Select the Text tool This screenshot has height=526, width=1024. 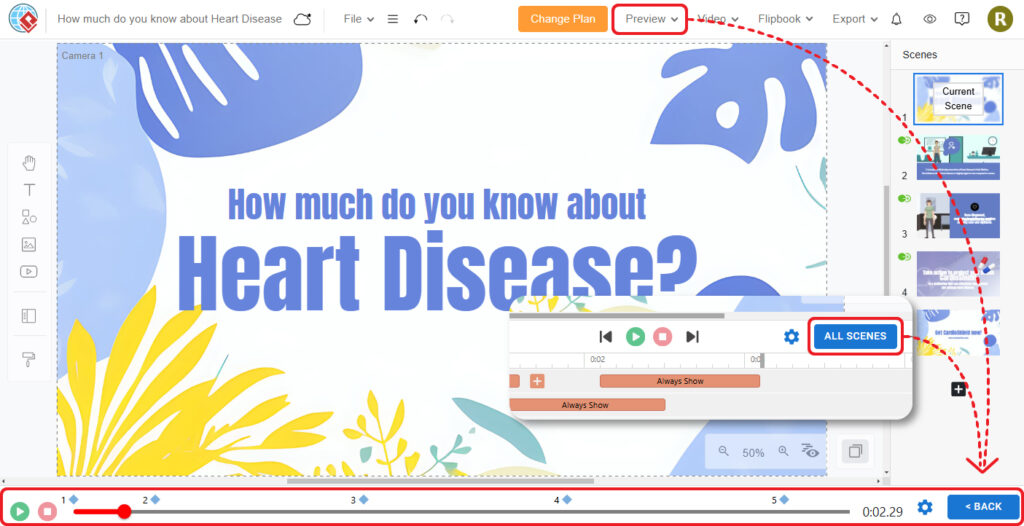click(x=29, y=190)
